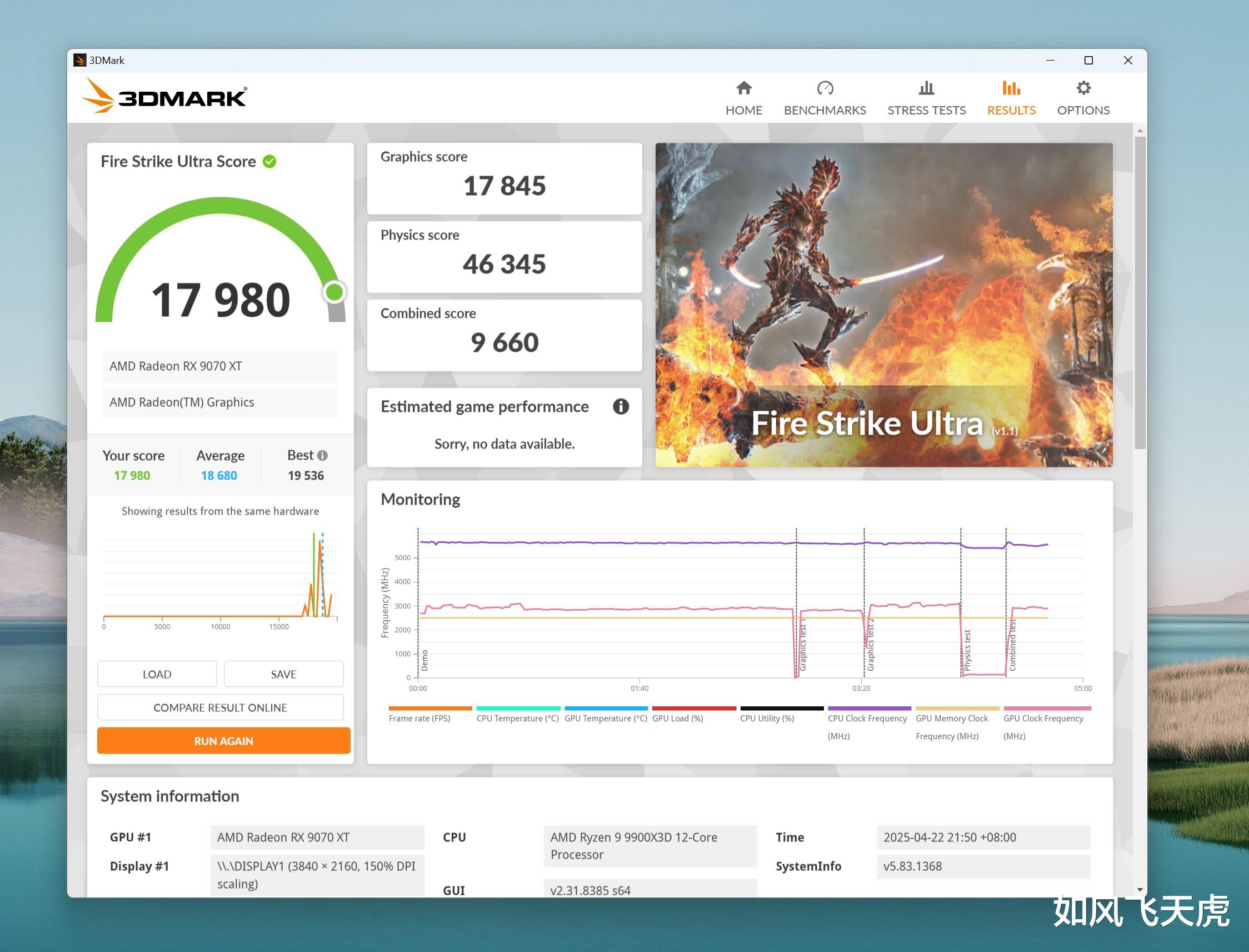The image size is (1249, 952).
Task: Open the Home icon in navigation
Action: (x=744, y=88)
